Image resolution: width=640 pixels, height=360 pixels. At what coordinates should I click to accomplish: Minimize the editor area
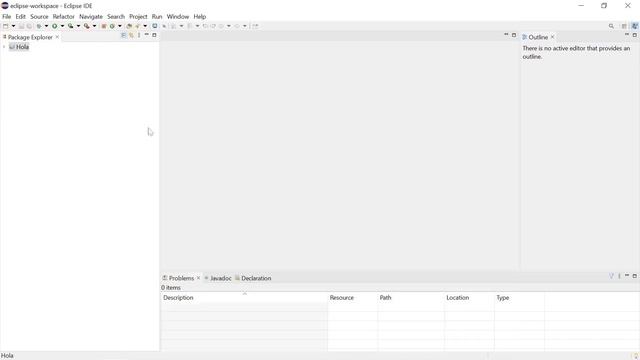coord(506,35)
